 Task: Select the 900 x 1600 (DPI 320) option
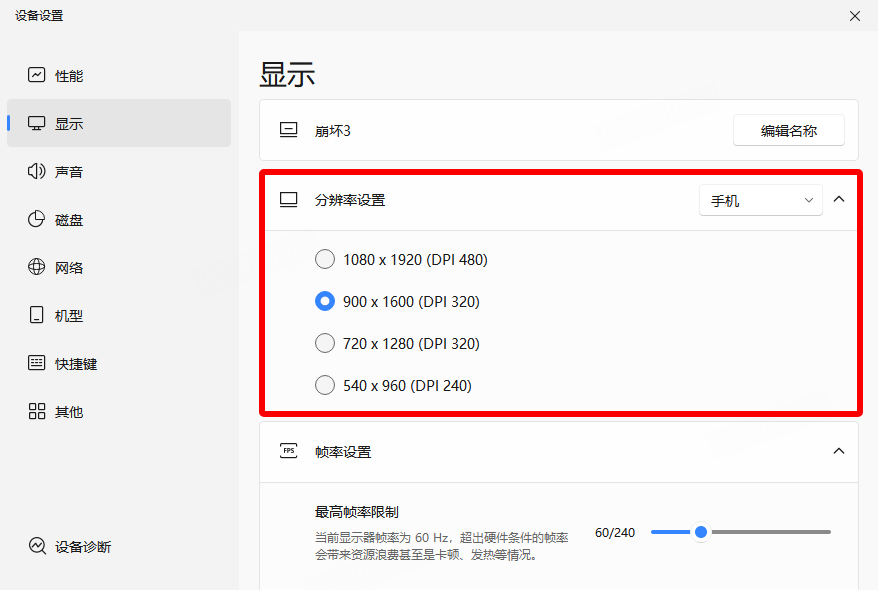click(325, 301)
